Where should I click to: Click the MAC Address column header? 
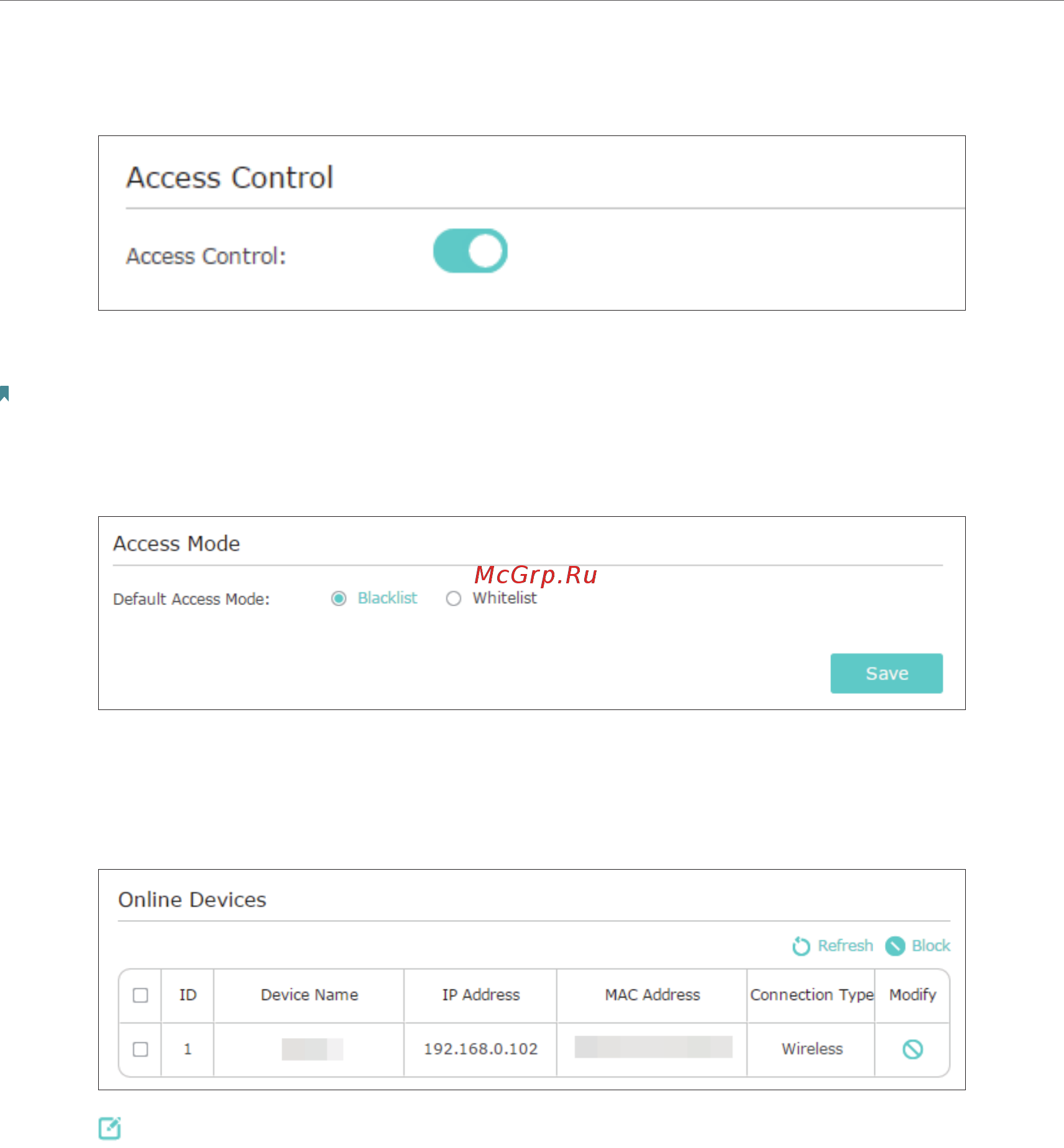(x=653, y=995)
